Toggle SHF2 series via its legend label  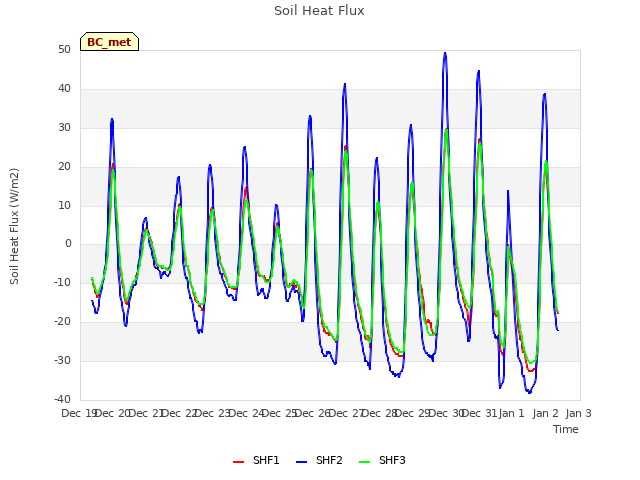[329, 460]
